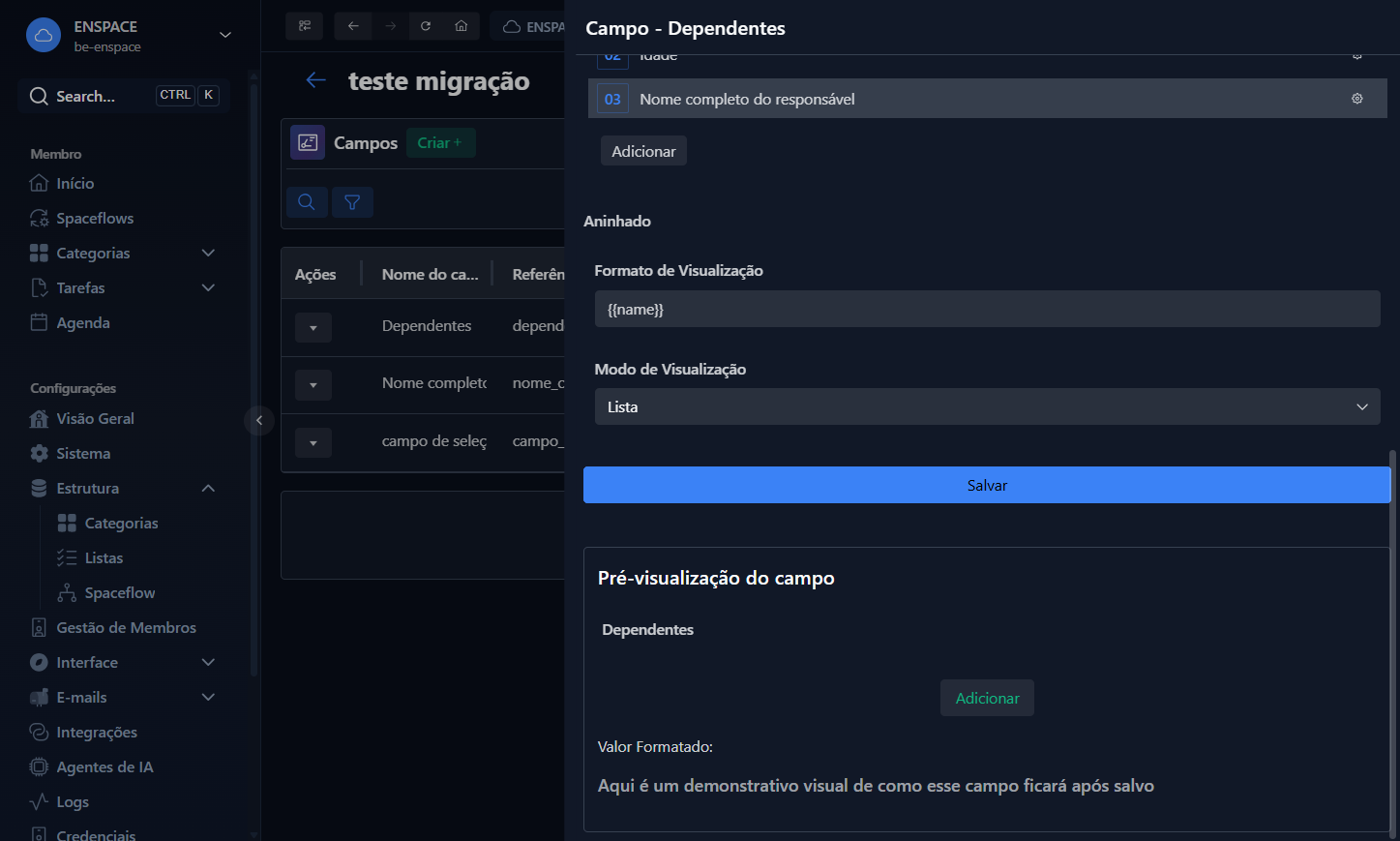
Task: Click the sidebar Search box
Action: (x=124, y=96)
